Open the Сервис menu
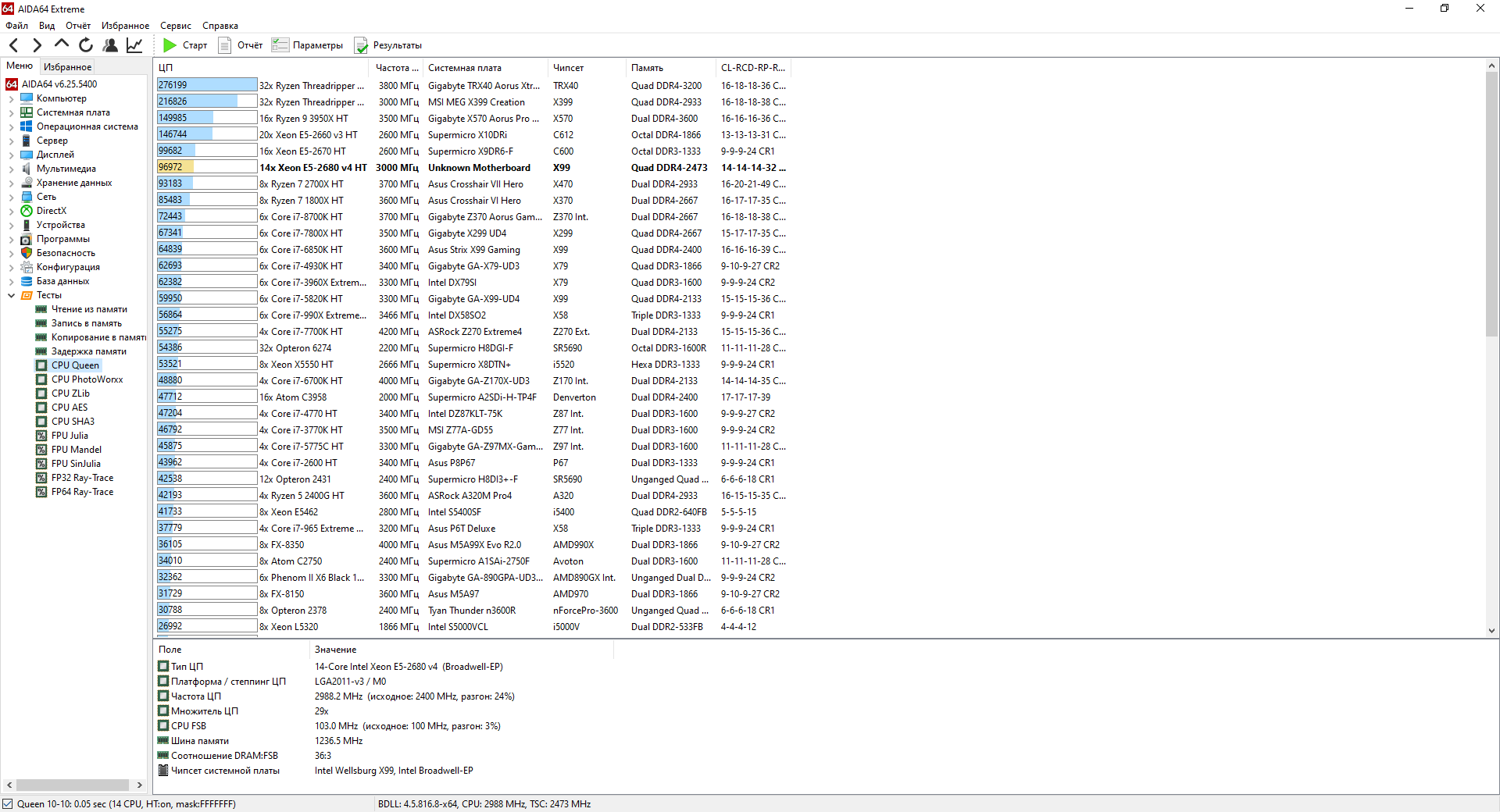The height and width of the screenshot is (812, 1500). point(176,26)
